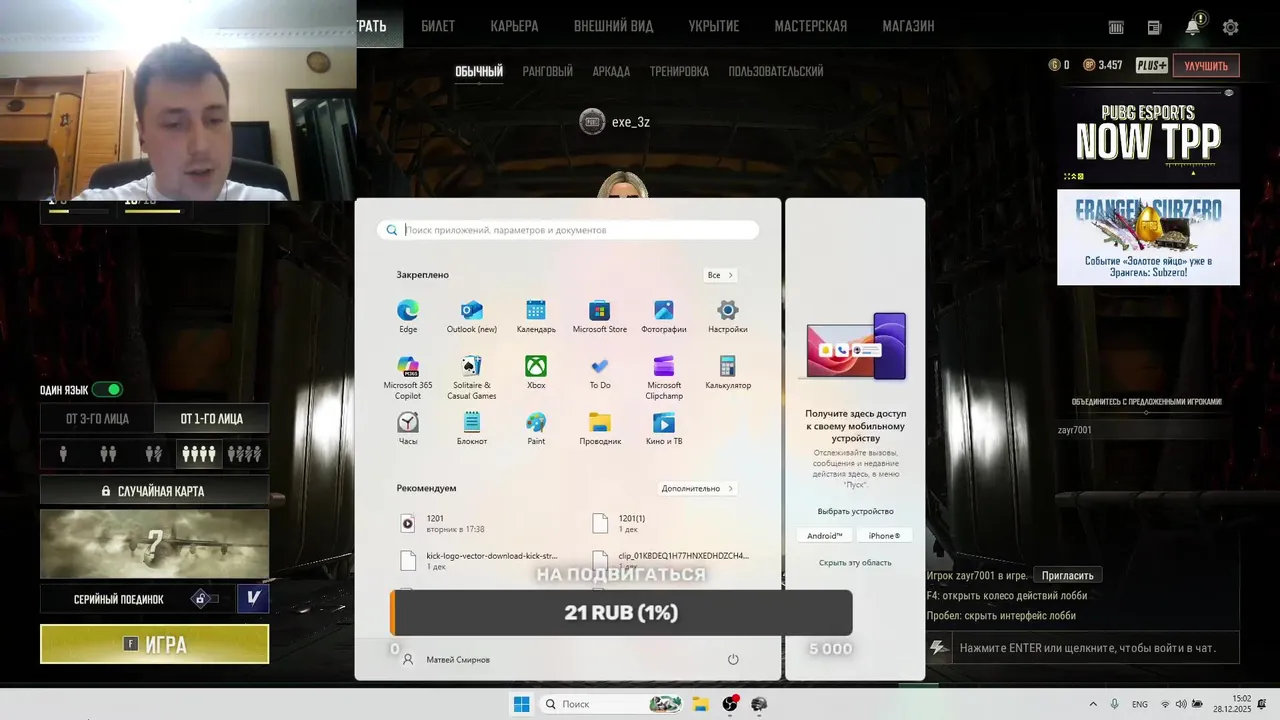The image size is (1280, 720).
Task: Open МАСТЕРСКАЯ tab
Action: pos(810,26)
